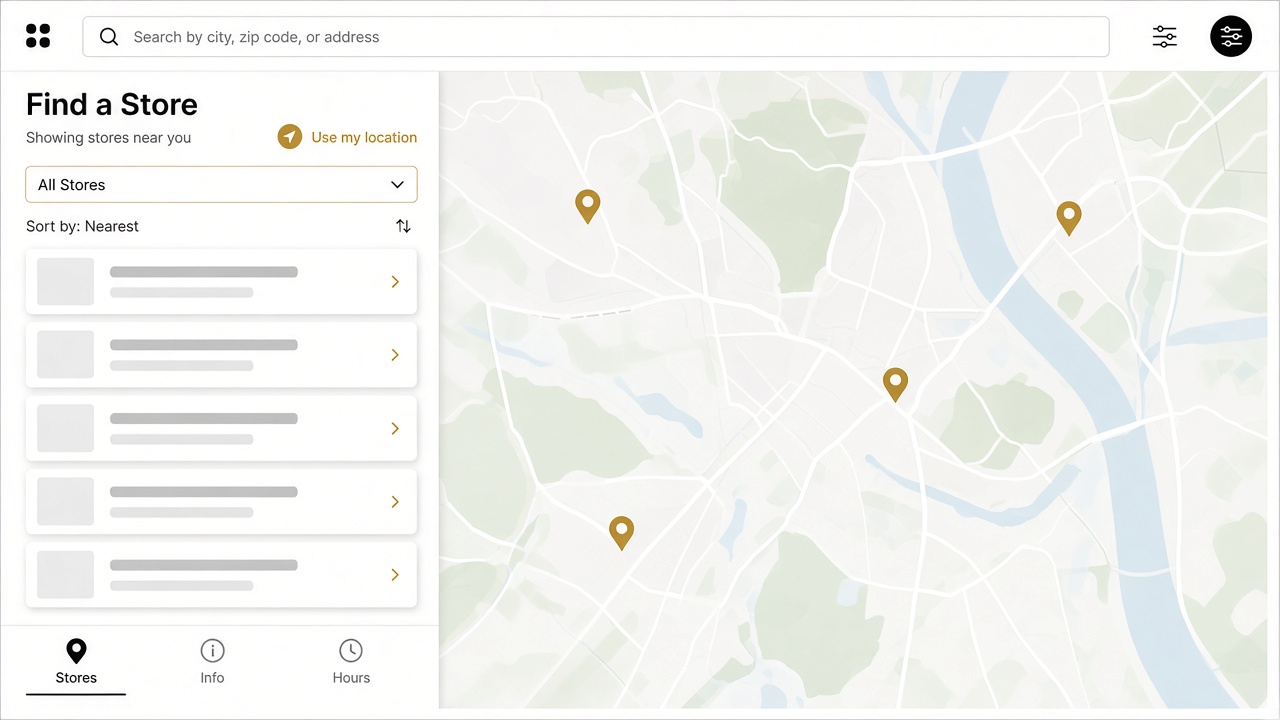Viewport: 1280px width, 720px height.
Task: Click the center map pin
Action: pyautogui.click(x=895, y=384)
